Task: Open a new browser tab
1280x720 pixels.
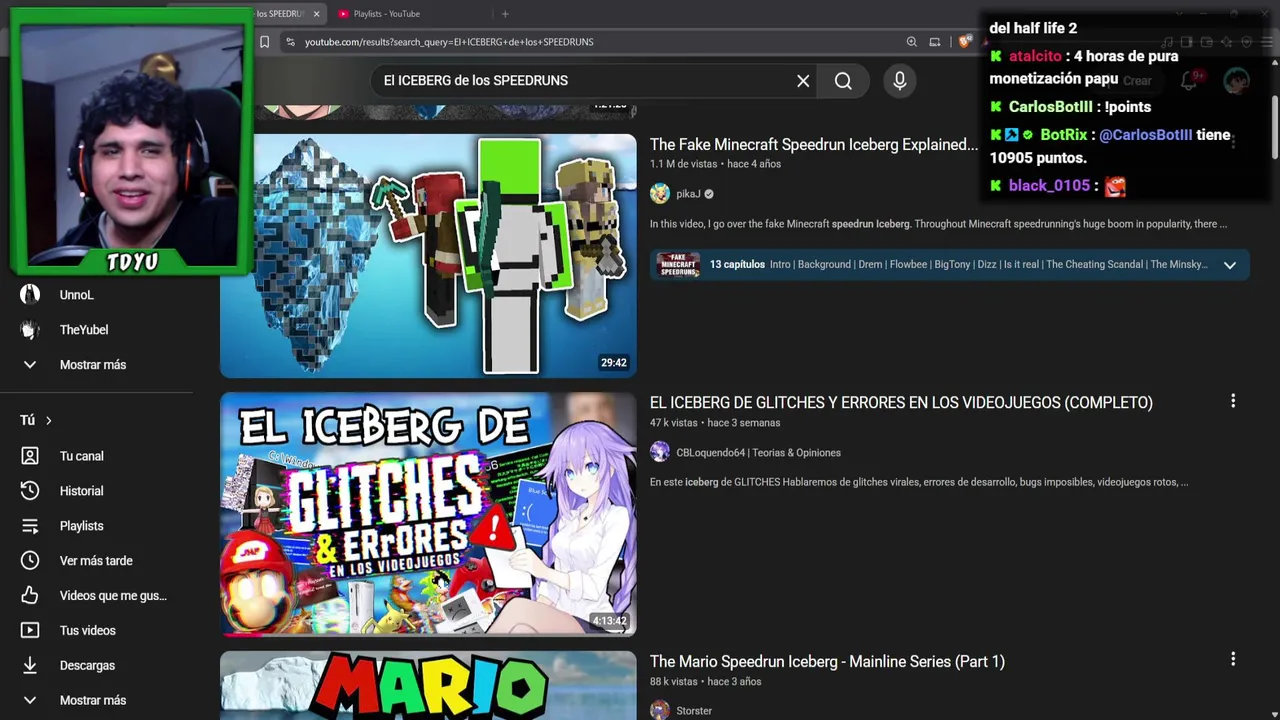Action: [505, 14]
